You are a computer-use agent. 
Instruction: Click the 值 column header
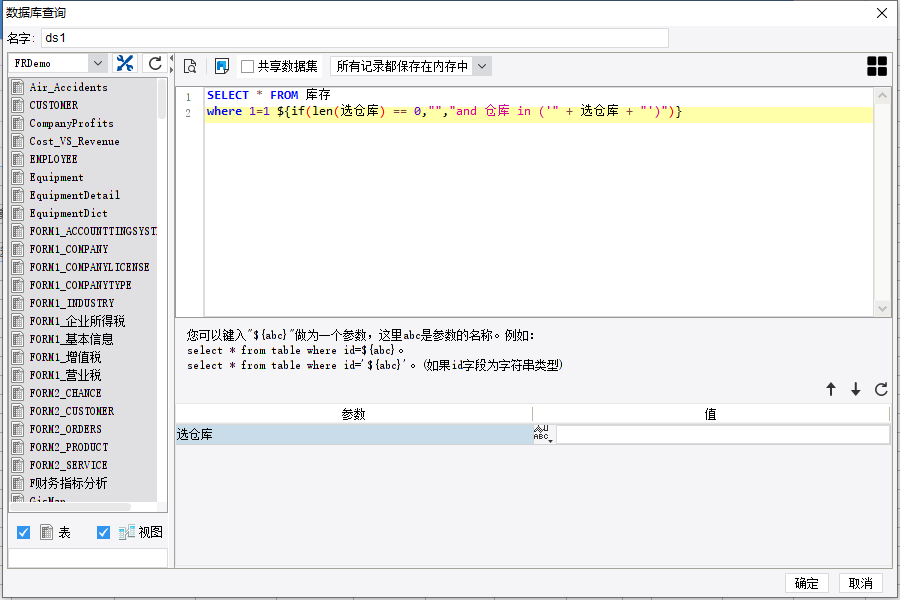pos(711,414)
